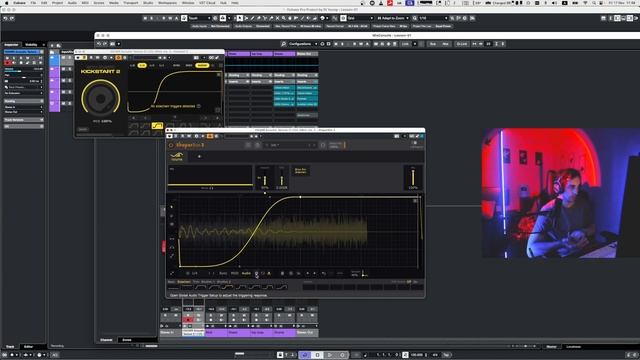Click the Play button in the transport bar
Viewport: 640px width, 360px height.
pyautogui.click(x=330, y=355)
